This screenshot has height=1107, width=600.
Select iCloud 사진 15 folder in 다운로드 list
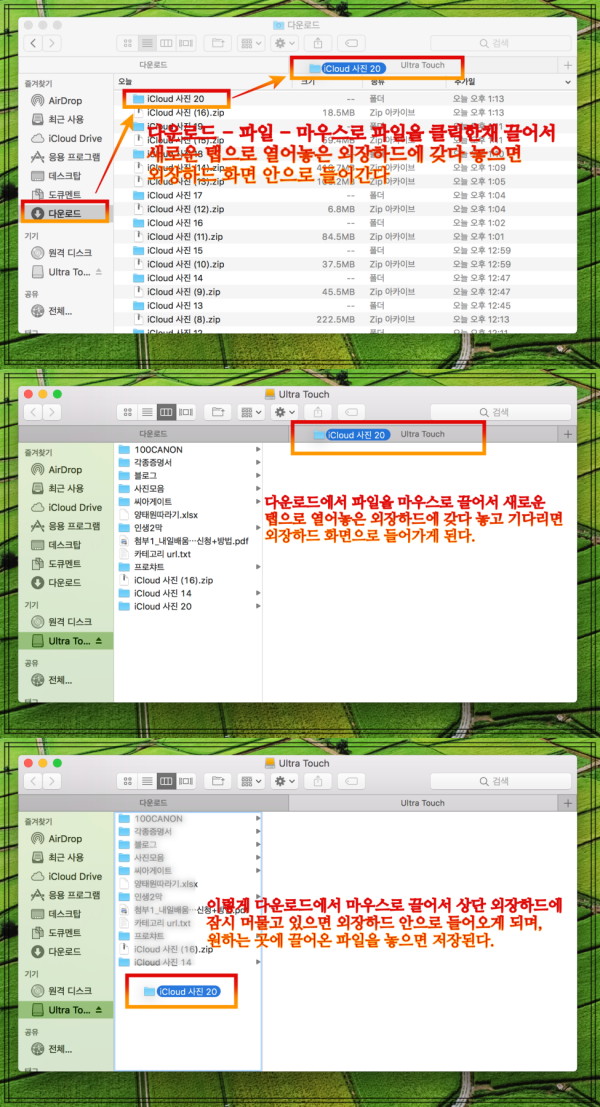pyautogui.click(x=346, y=250)
